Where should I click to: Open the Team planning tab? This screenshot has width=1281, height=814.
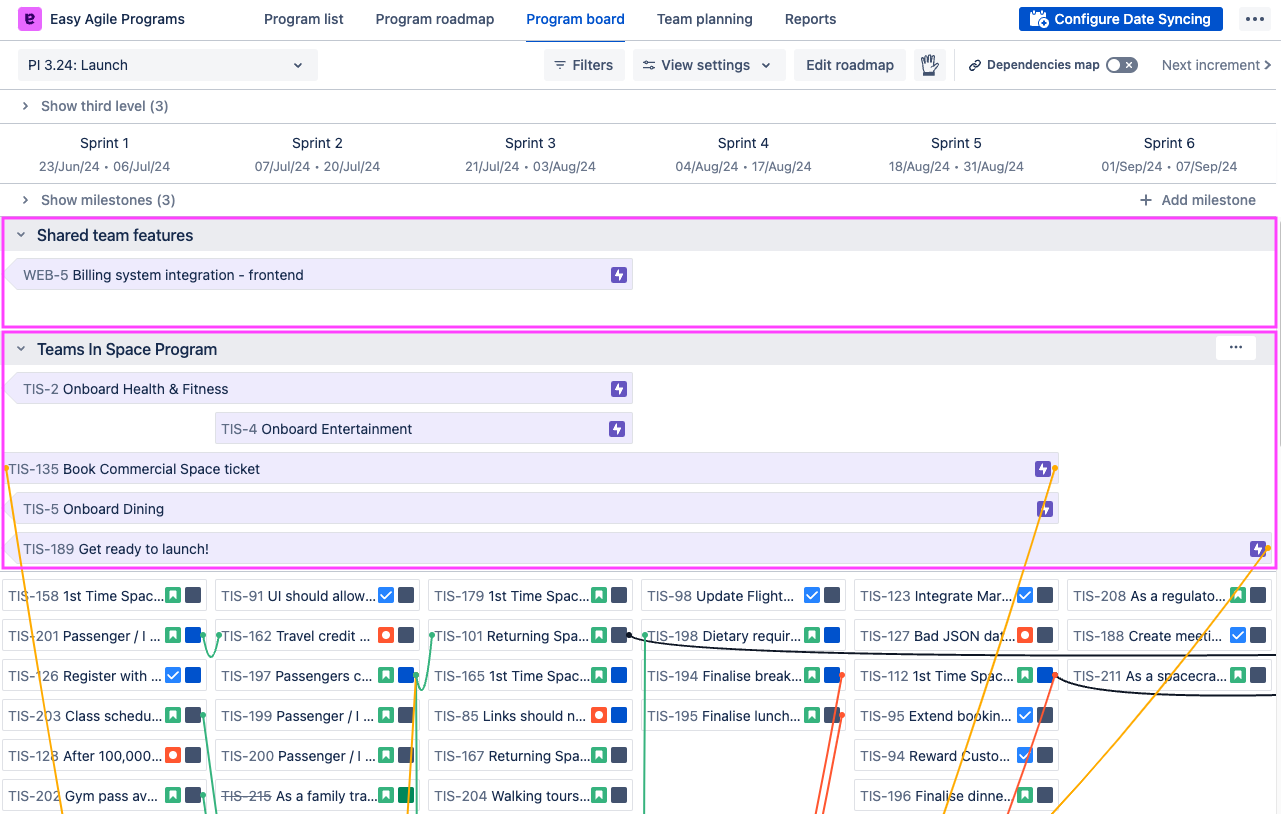coord(704,19)
